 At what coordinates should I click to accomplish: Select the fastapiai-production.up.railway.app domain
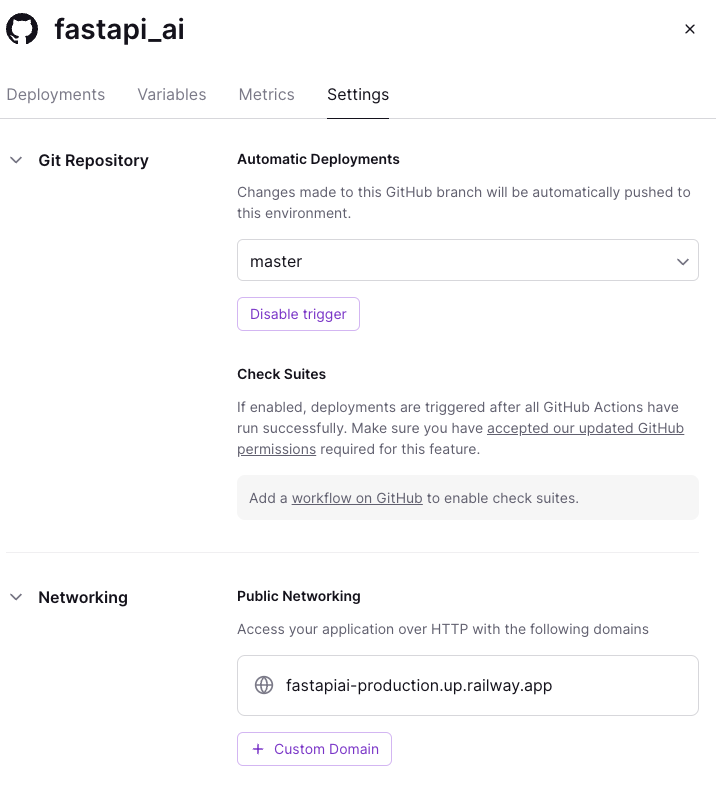tap(419, 685)
